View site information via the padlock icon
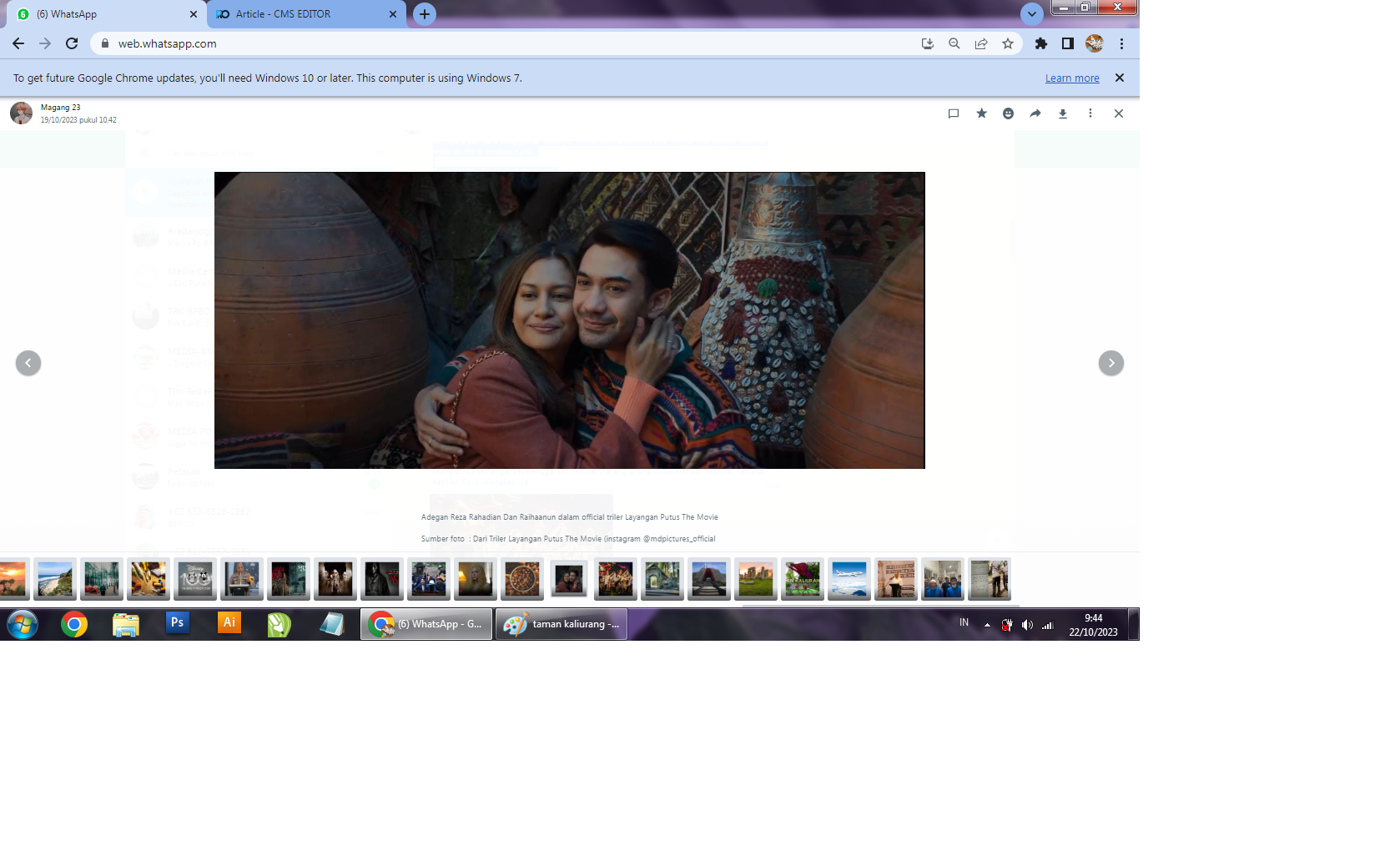This screenshot has width=1400, height=861. point(105,43)
